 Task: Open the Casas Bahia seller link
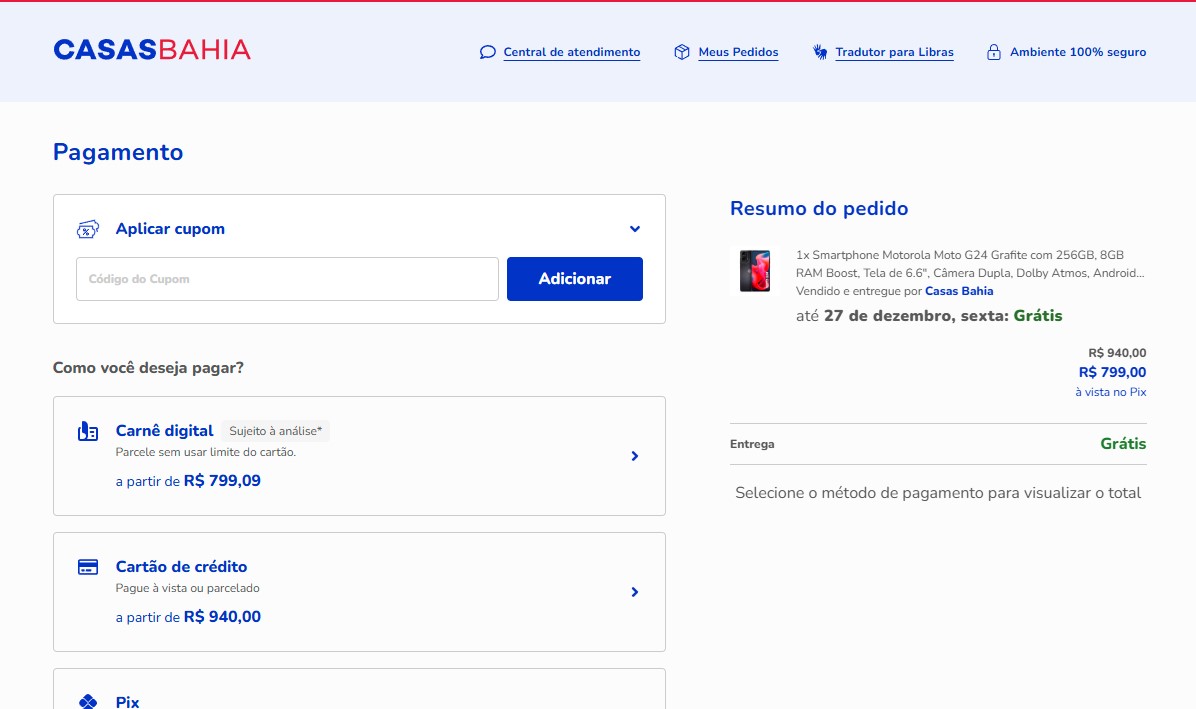coord(959,291)
